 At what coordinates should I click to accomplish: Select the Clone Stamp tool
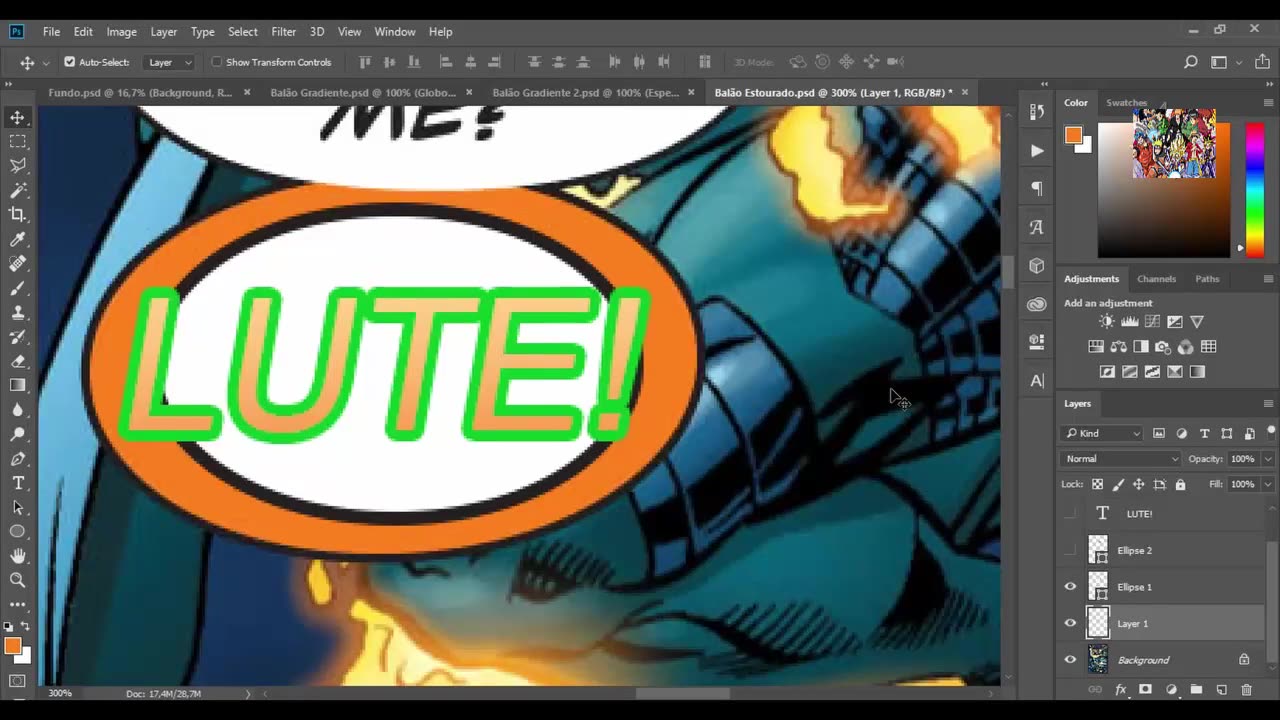[18, 313]
